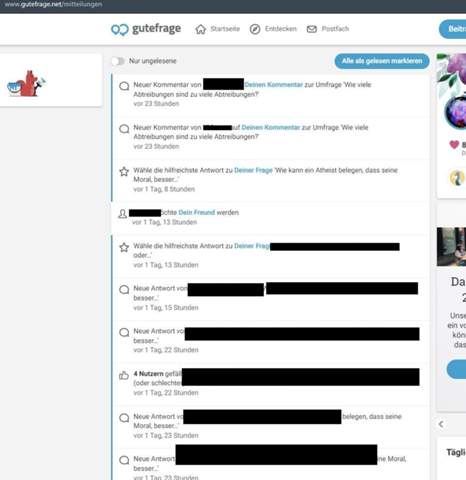
Task: Click the red heart icon in the right sidebar
Action: 454,145
